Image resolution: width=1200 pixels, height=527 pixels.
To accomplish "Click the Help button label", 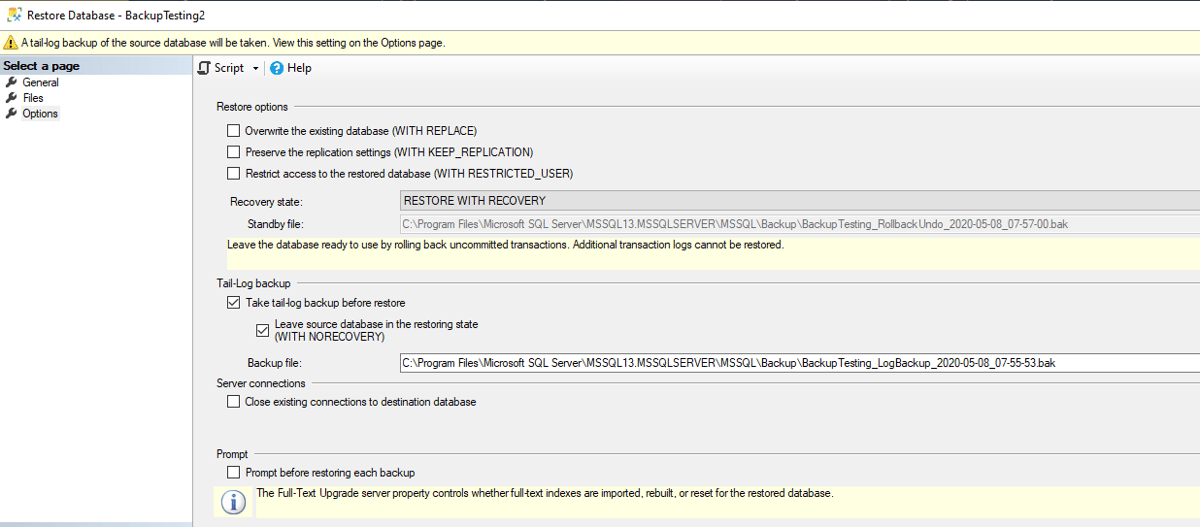I will pyautogui.click(x=299, y=68).
